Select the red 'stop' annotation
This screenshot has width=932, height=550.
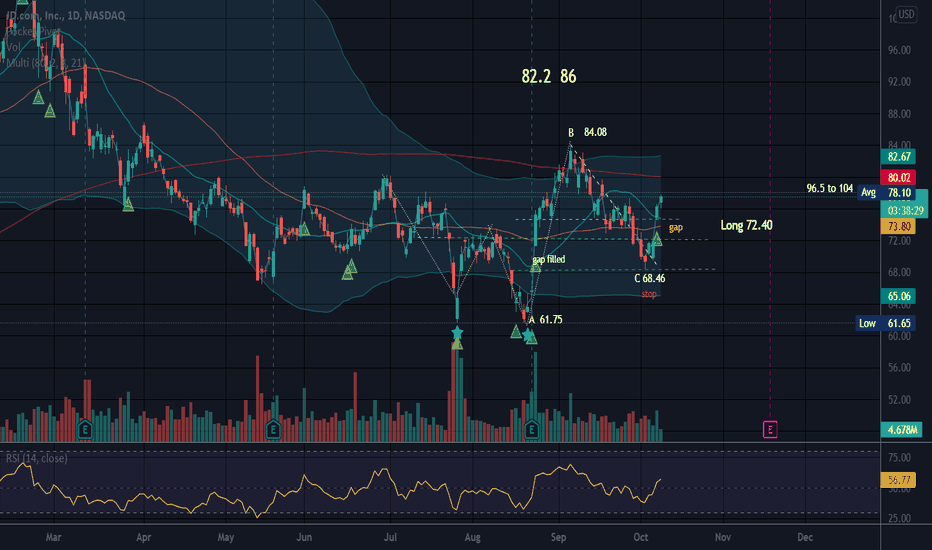(x=649, y=294)
